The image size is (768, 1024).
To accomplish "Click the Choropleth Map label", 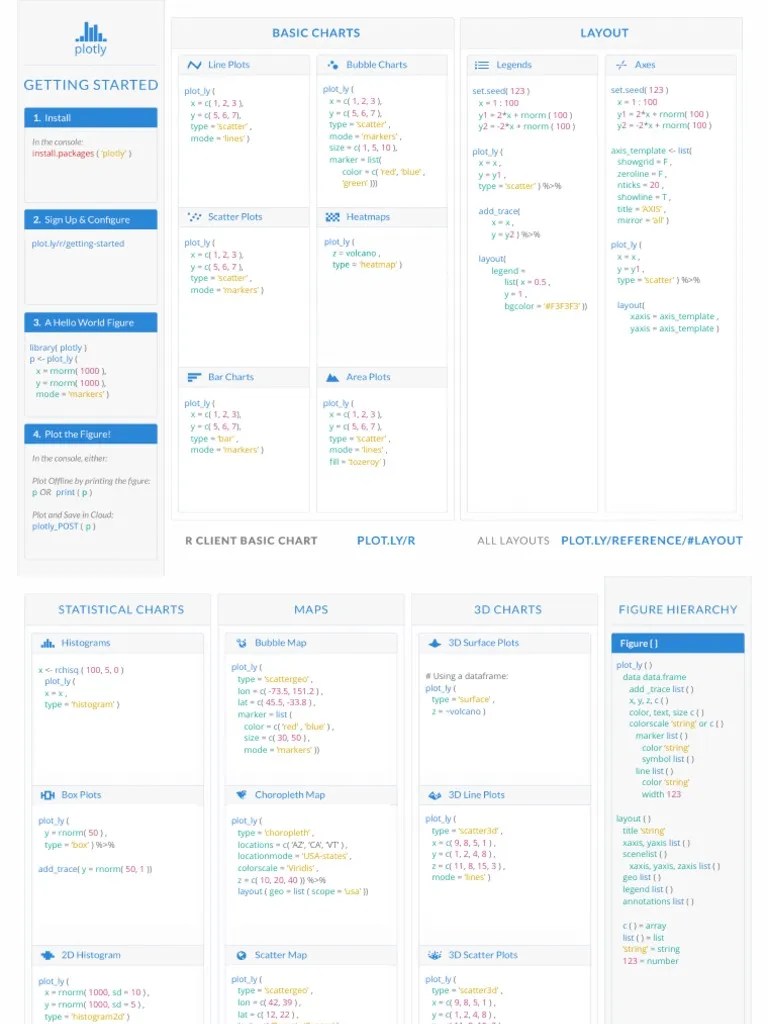I will click(x=290, y=795).
